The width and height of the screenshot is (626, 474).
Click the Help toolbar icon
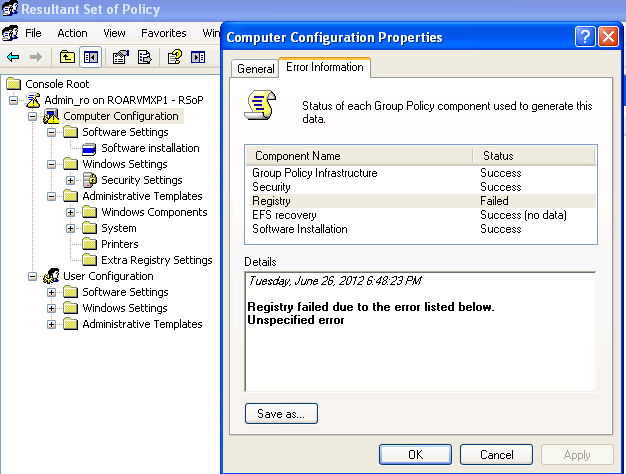(x=174, y=58)
